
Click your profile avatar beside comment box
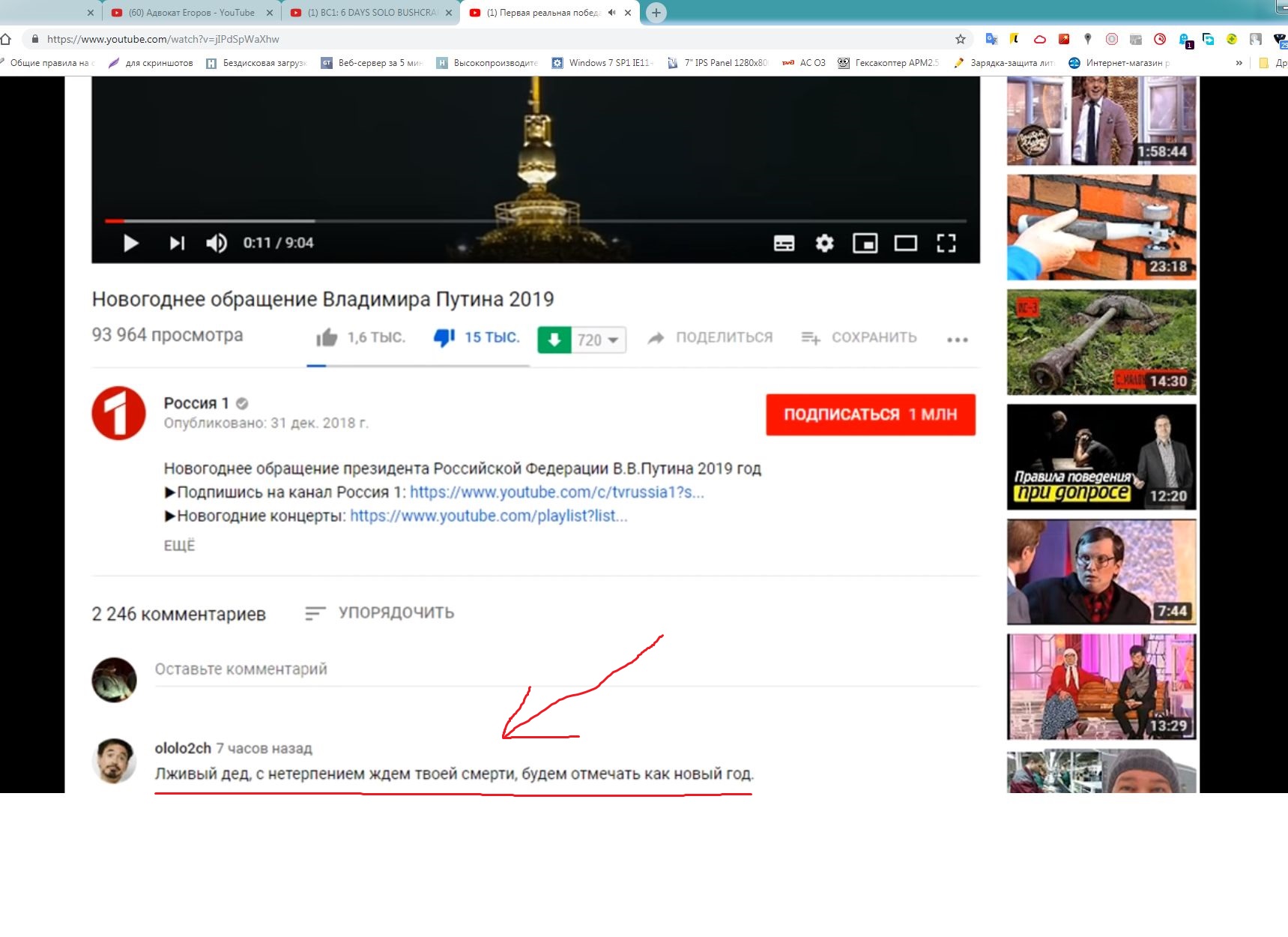pyautogui.click(x=115, y=680)
